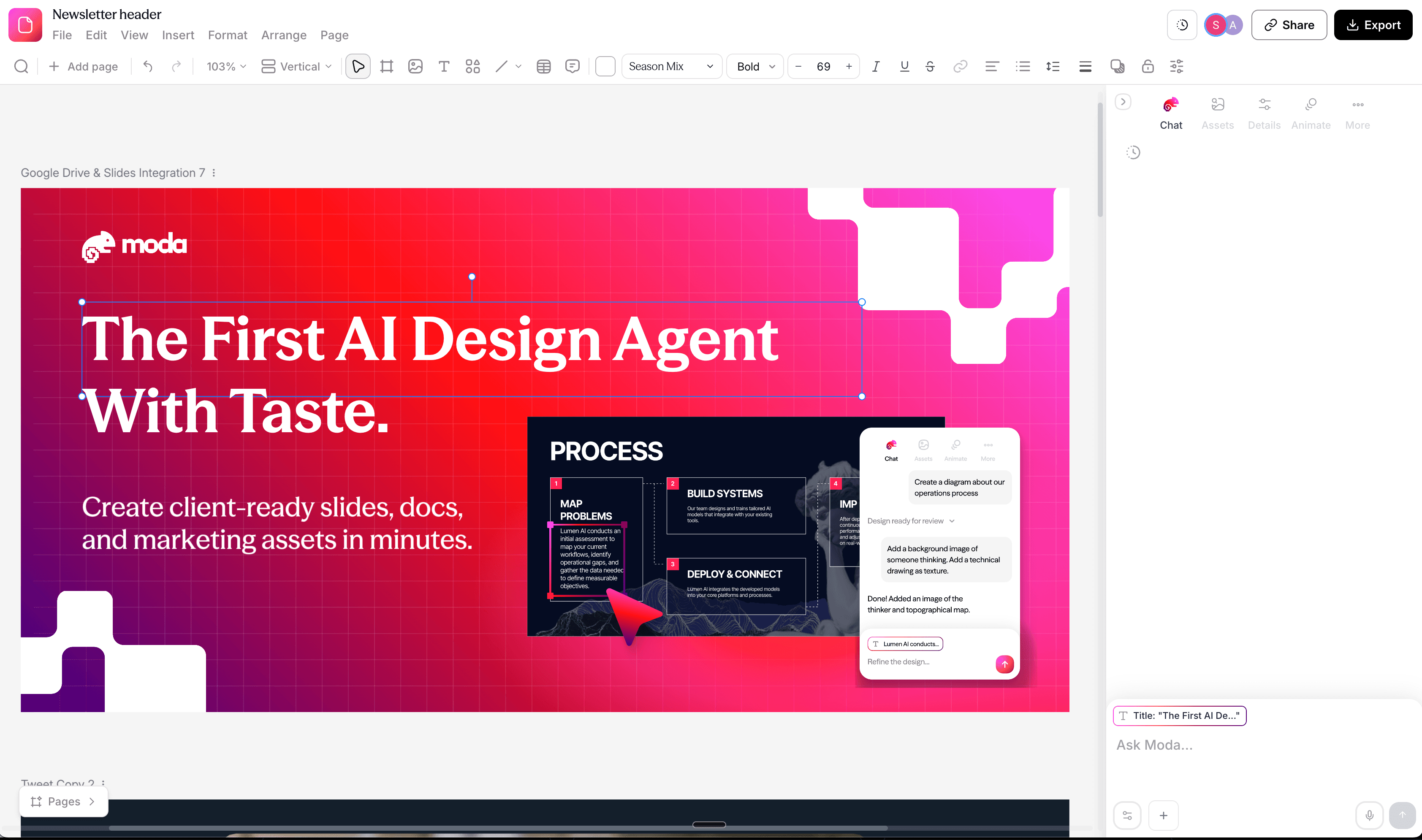Image resolution: width=1422 pixels, height=840 pixels.
Task: Collapse the right side panel chevron
Action: (x=1123, y=102)
